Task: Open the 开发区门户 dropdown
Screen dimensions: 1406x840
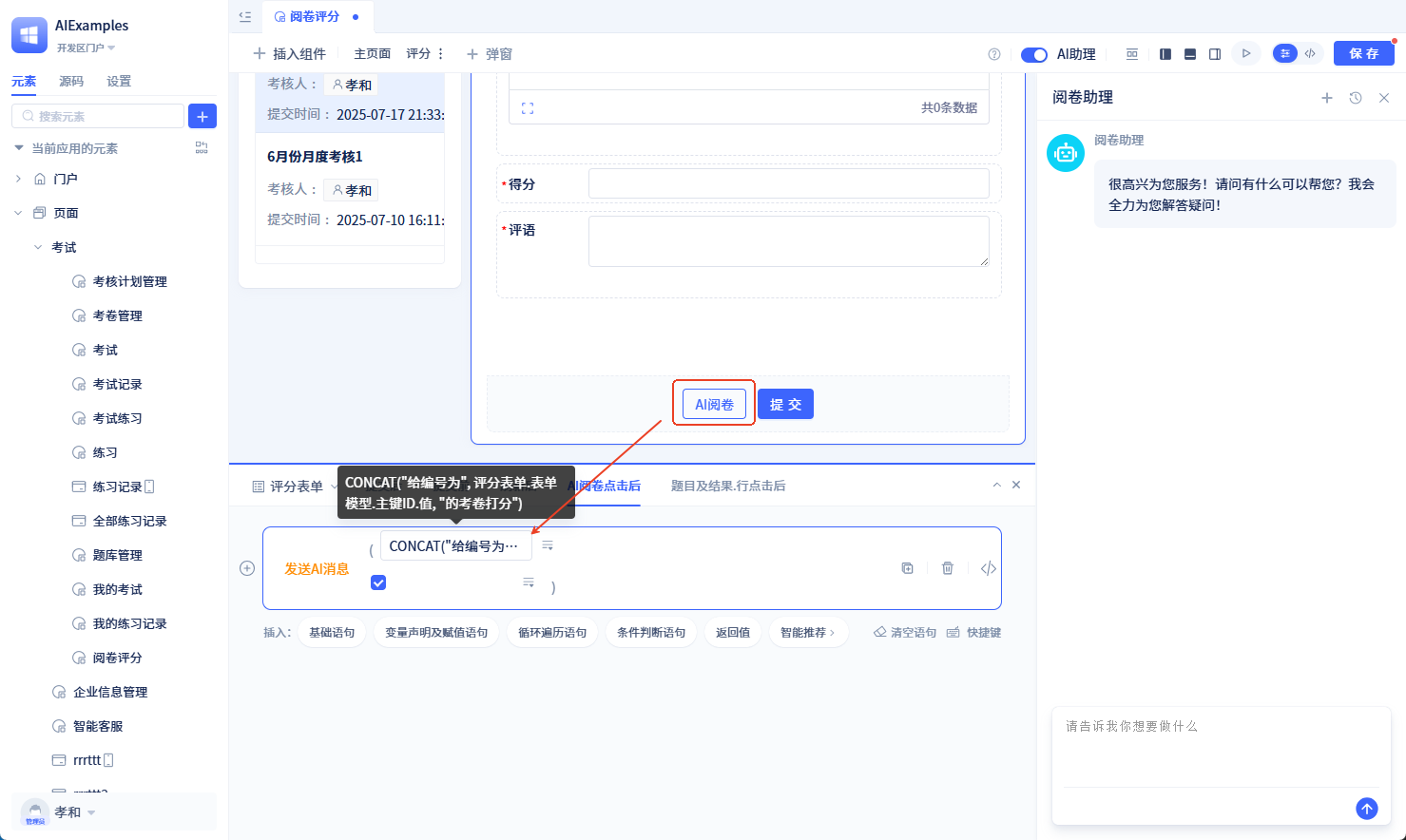Action: [x=86, y=48]
